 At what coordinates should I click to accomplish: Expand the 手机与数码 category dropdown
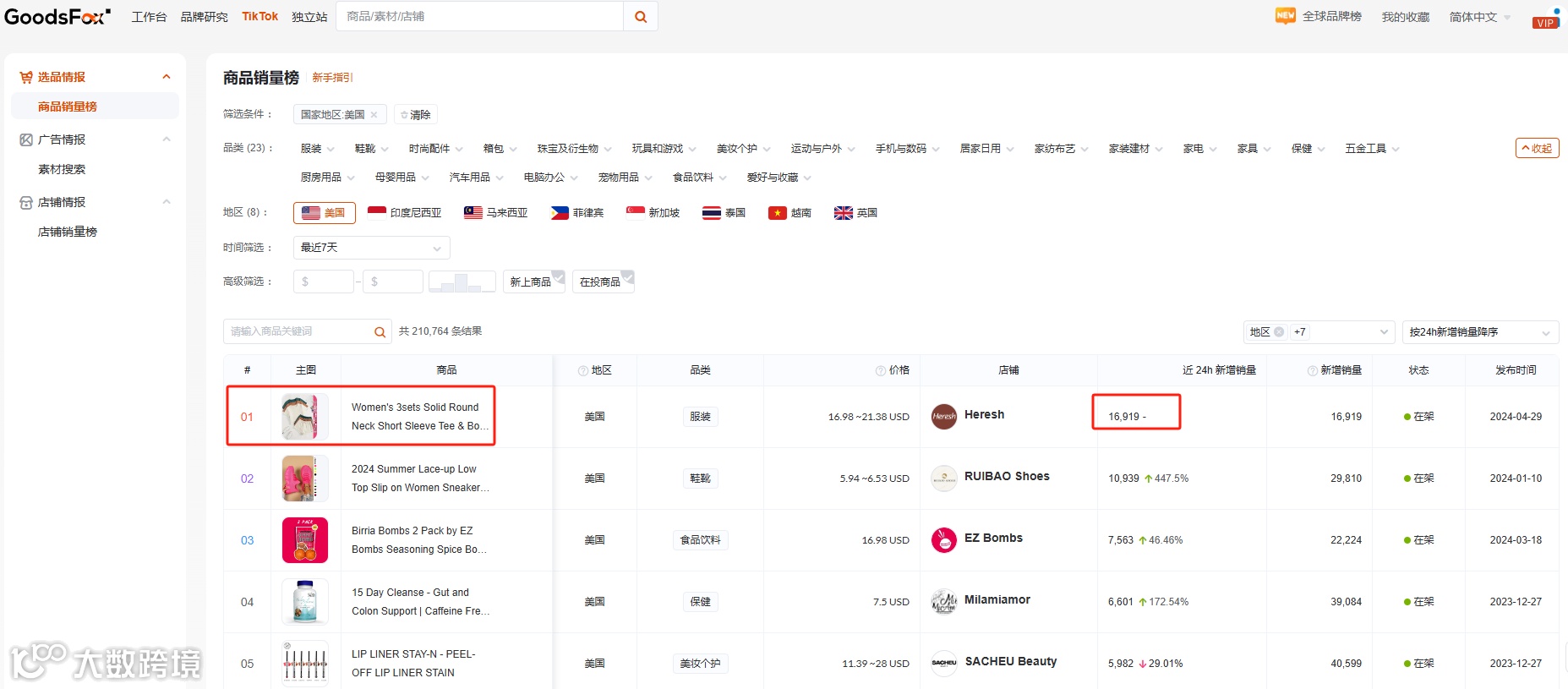(908, 149)
